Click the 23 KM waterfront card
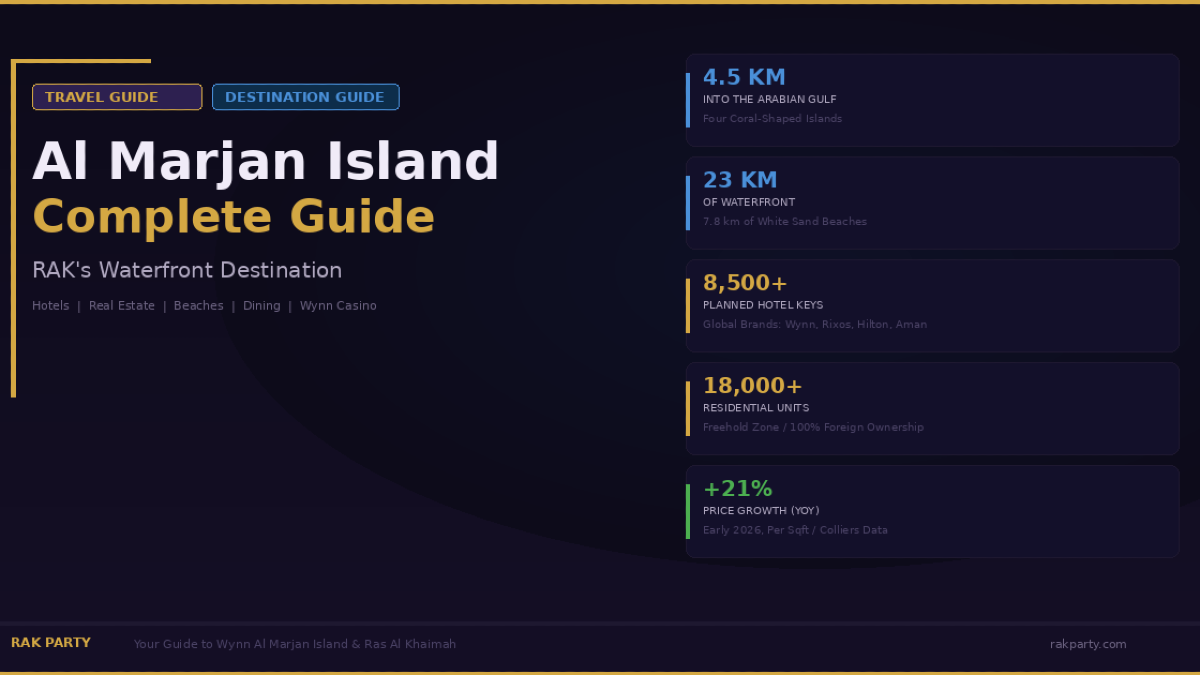The image size is (1200, 675). pos(932,202)
